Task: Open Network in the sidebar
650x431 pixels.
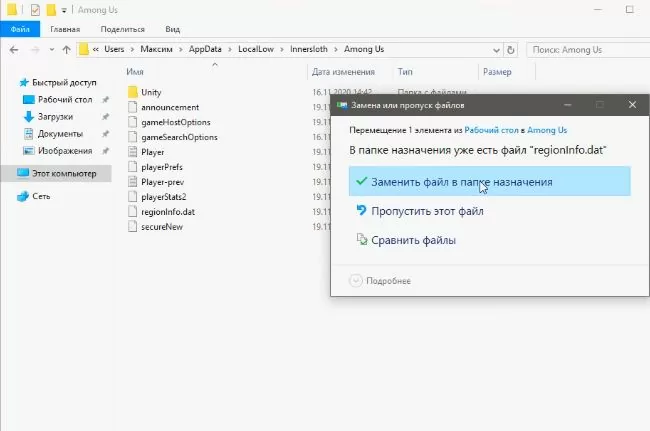Action: [40, 196]
